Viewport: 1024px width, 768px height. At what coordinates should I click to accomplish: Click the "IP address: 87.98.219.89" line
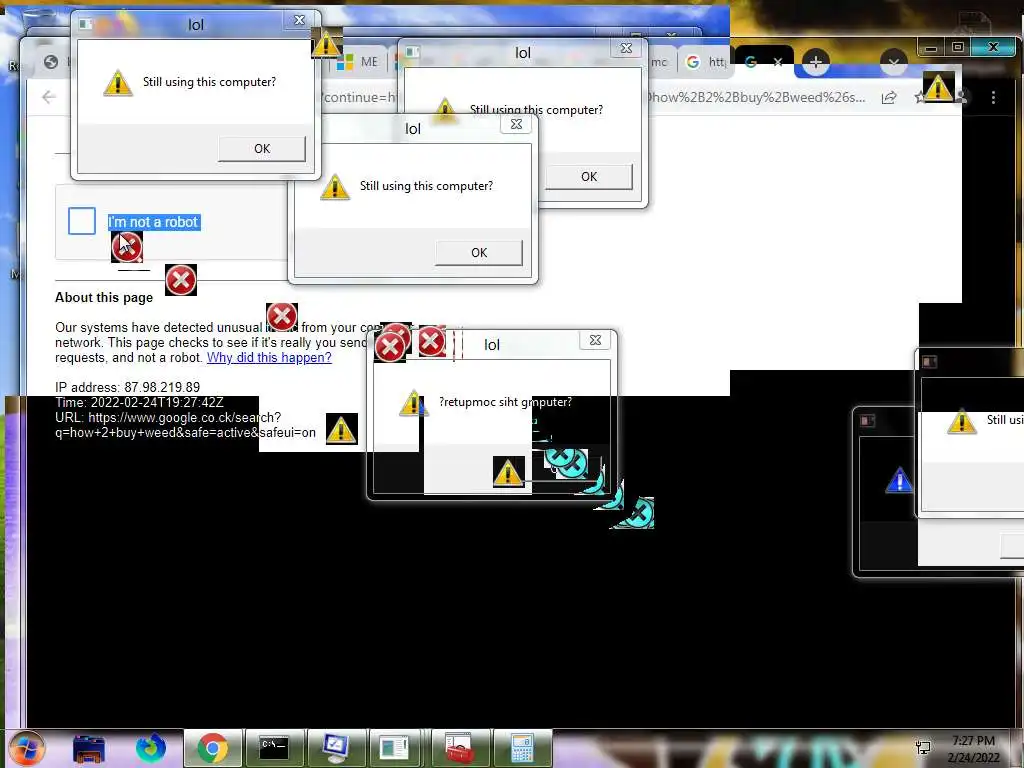tap(127, 387)
